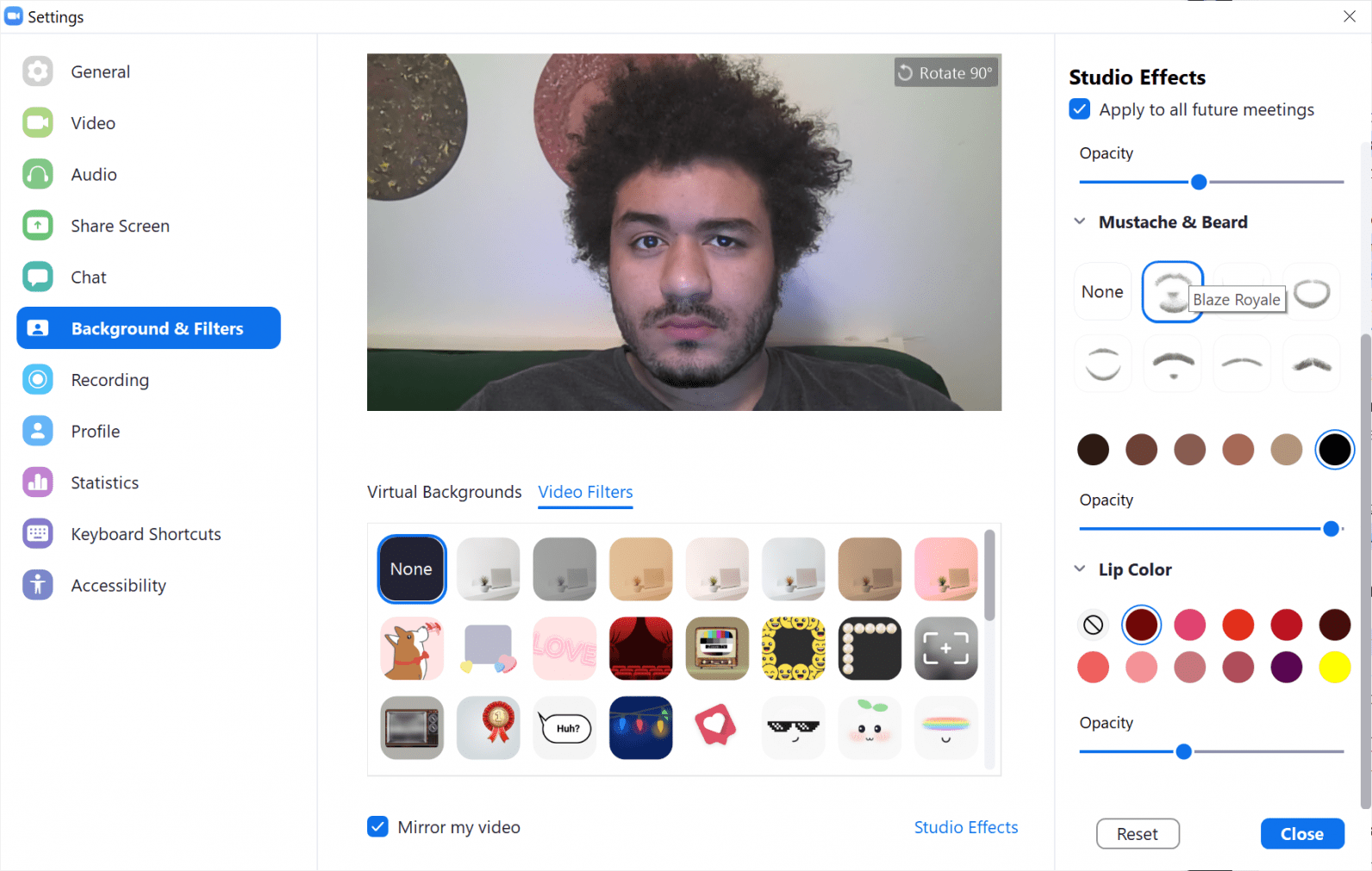1372x871 pixels.
Task: Open Chat settings icon
Action: (x=38, y=277)
